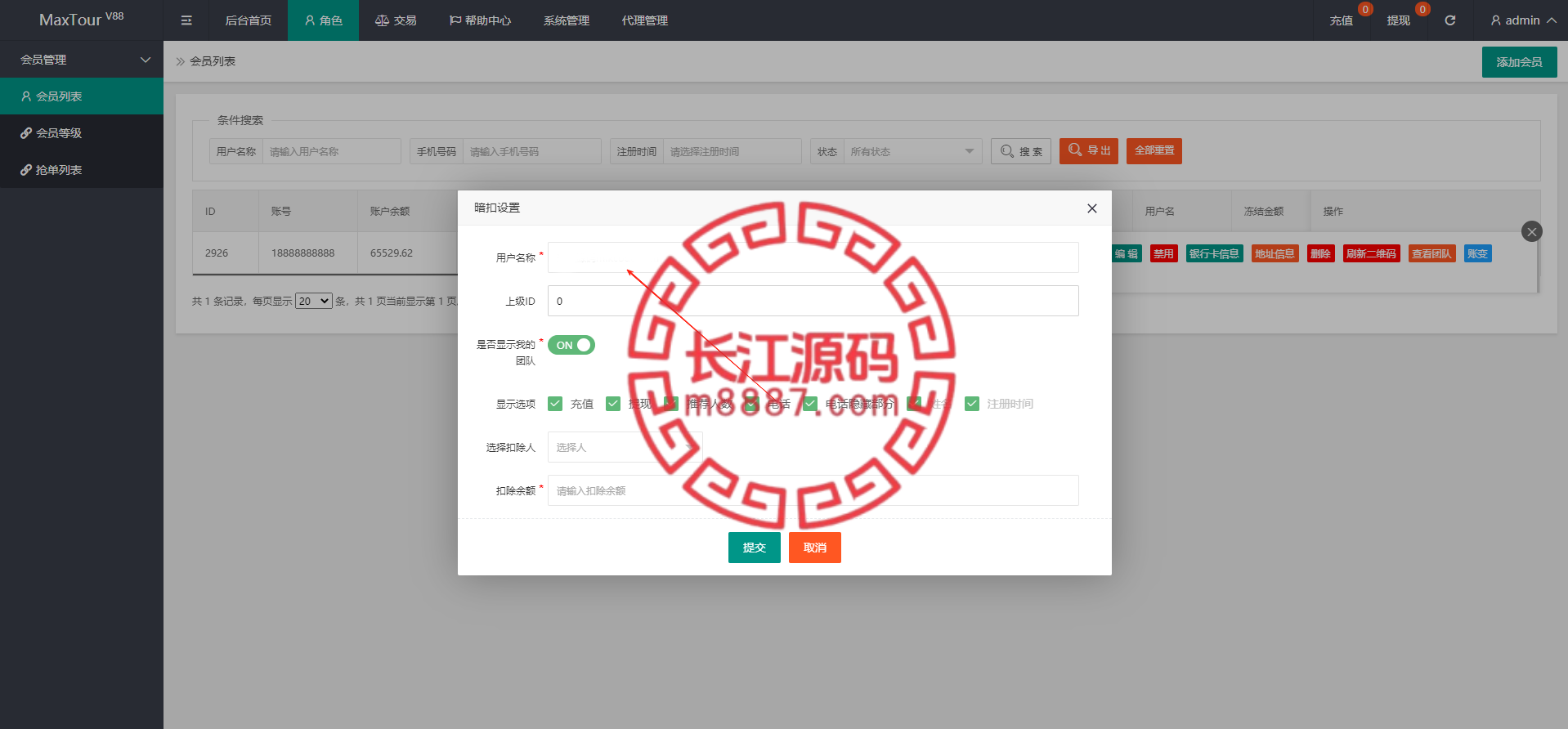
Task: Click the magnifier 搜索 button
Action: click(1021, 151)
